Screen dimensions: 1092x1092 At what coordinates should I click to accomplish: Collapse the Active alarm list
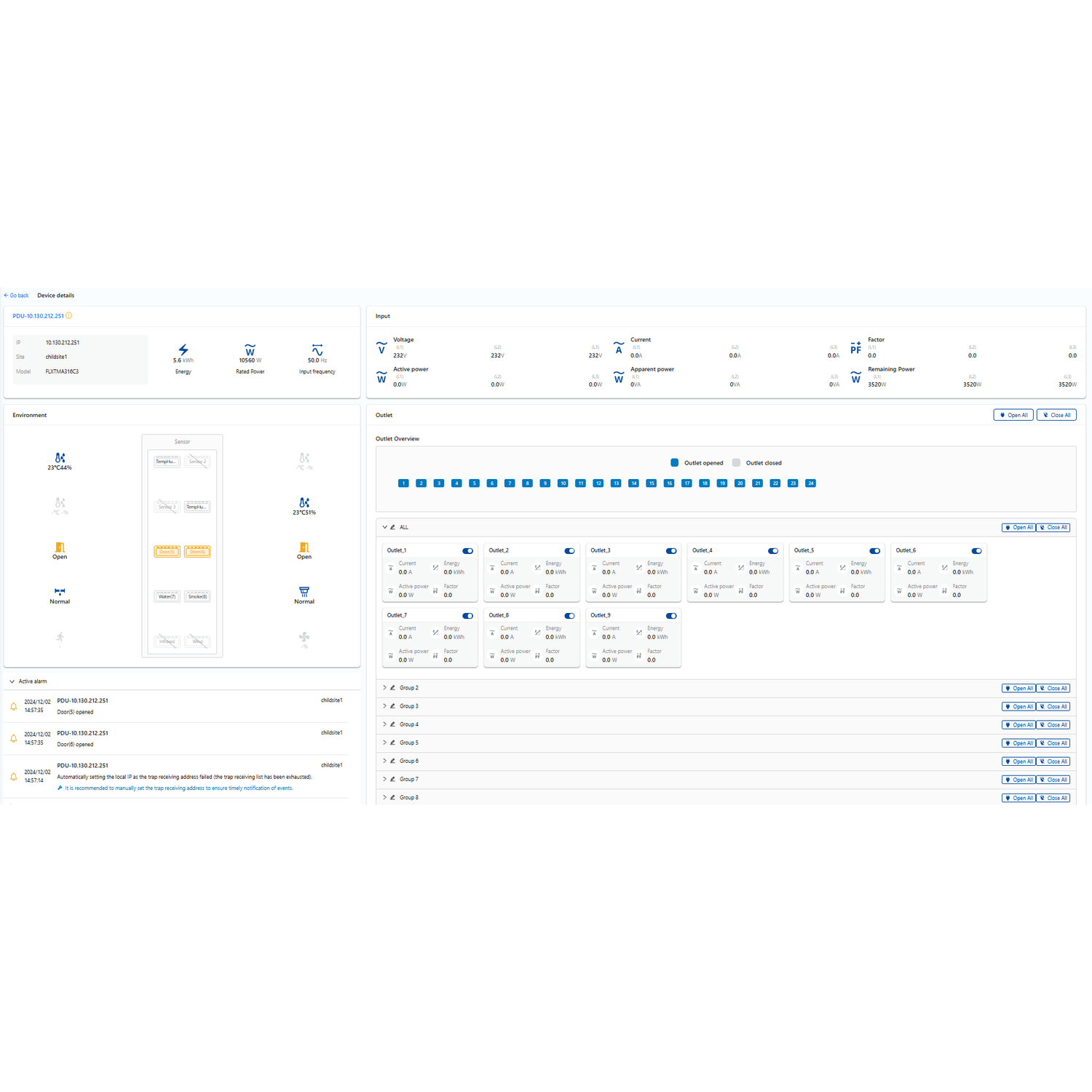coord(12,681)
